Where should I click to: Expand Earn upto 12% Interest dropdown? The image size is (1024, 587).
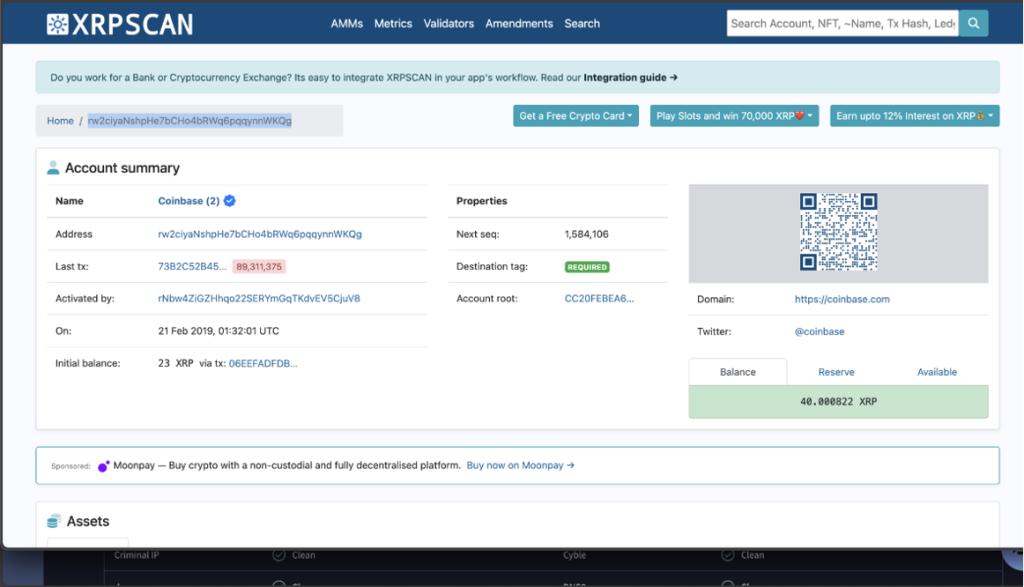point(914,116)
